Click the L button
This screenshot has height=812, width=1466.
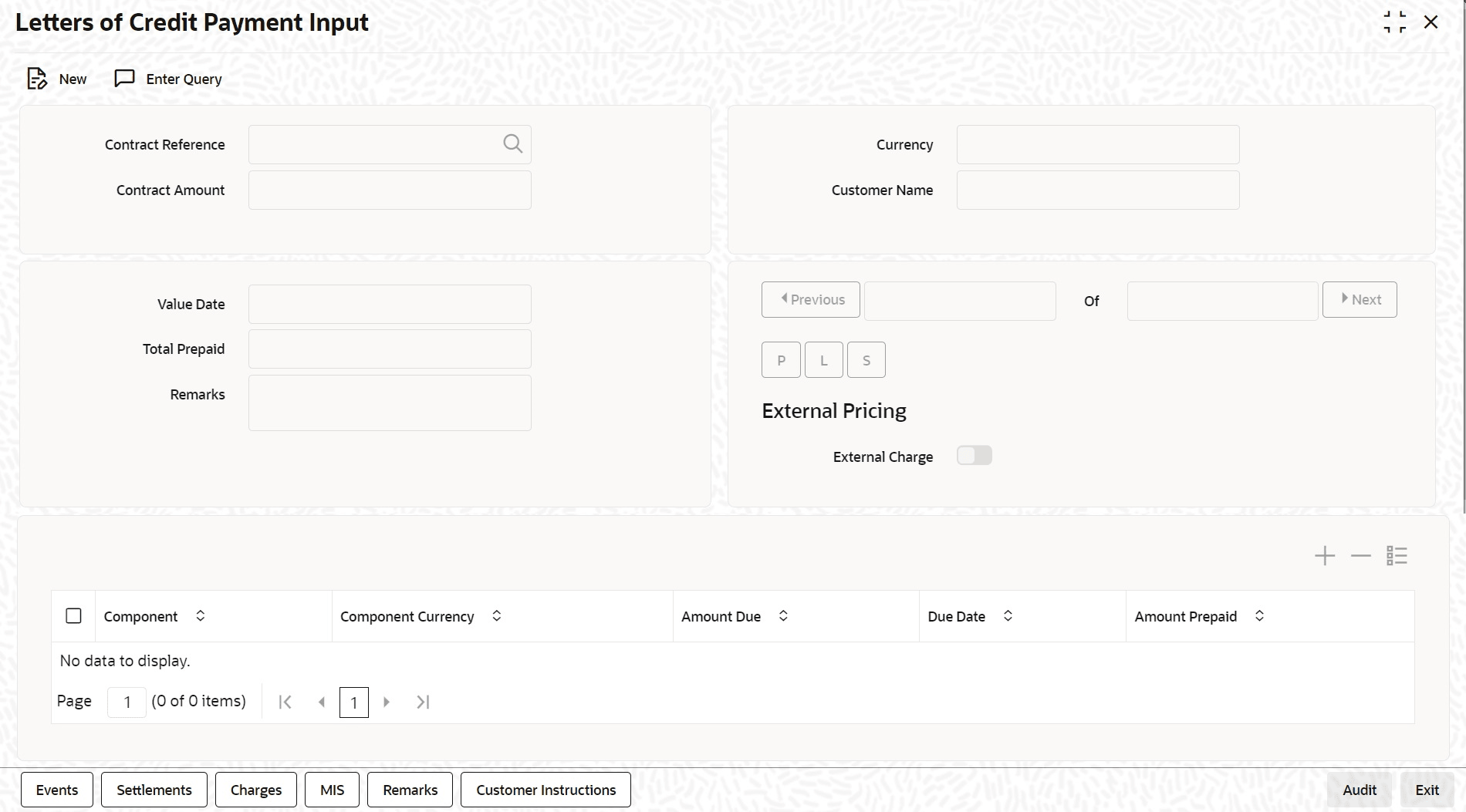point(824,360)
